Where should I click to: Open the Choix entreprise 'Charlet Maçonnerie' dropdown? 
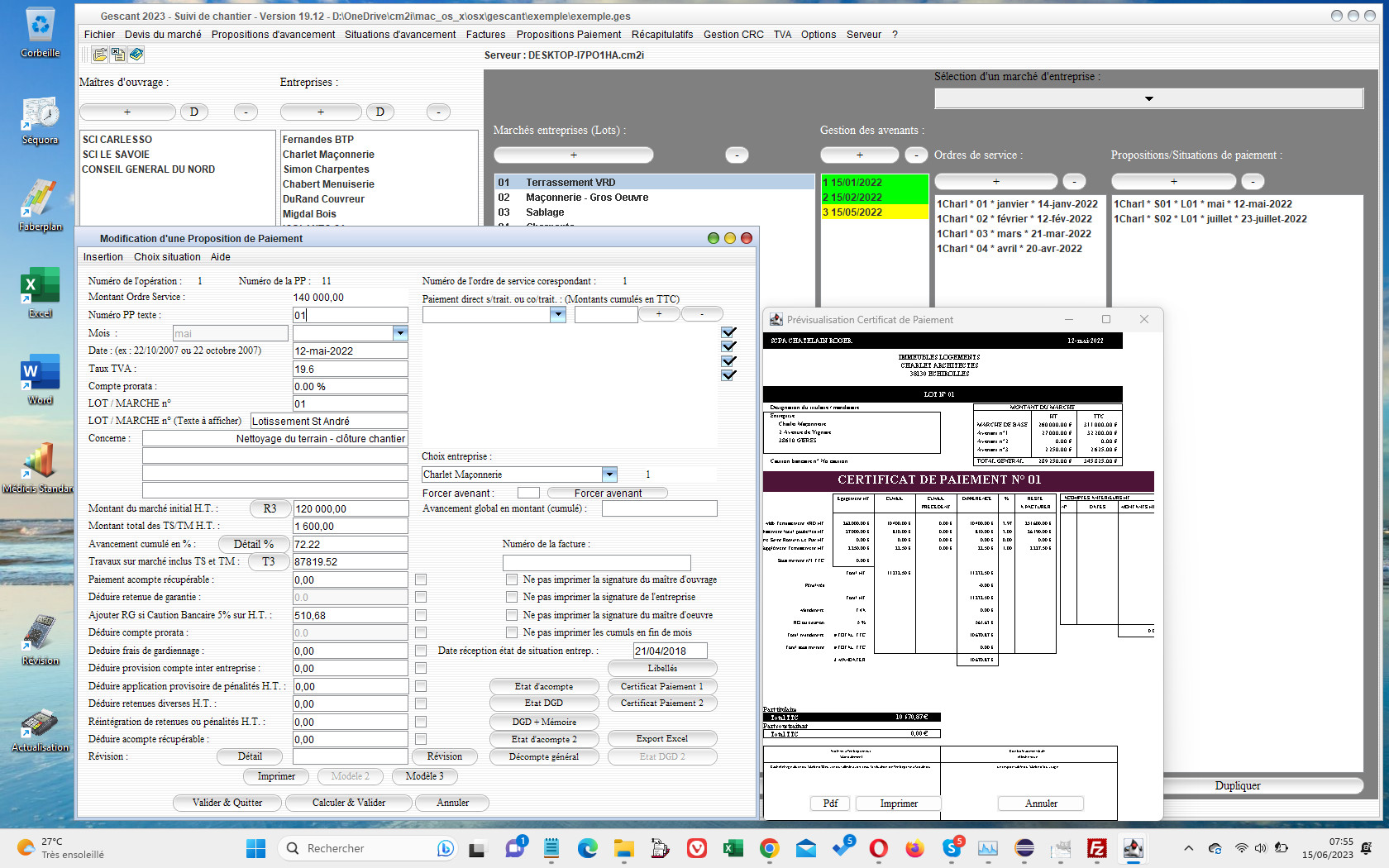(609, 475)
